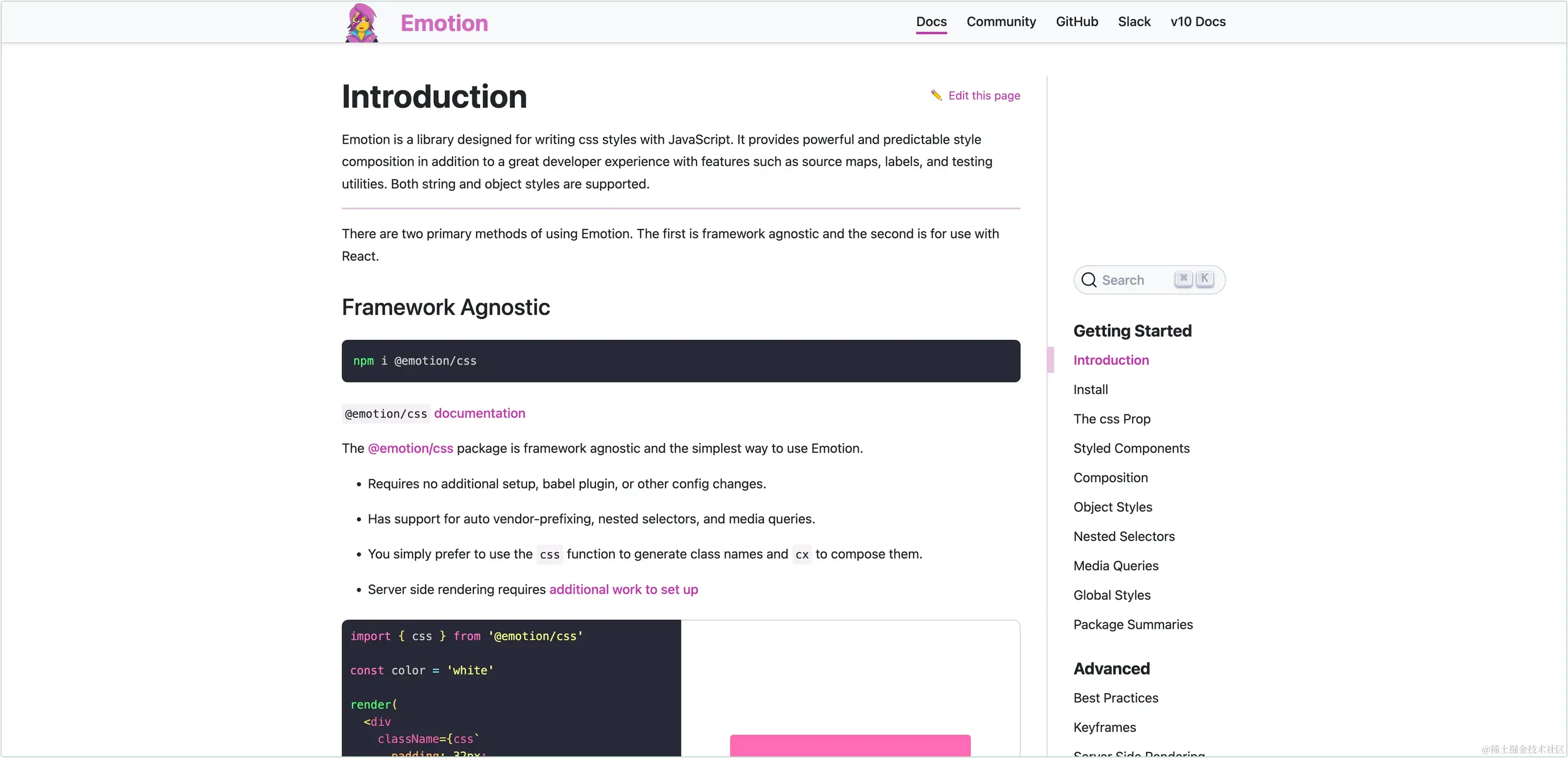This screenshot has width=1568, height=758.
Task: Open the Global Styles page
Action: [1112, 595]
